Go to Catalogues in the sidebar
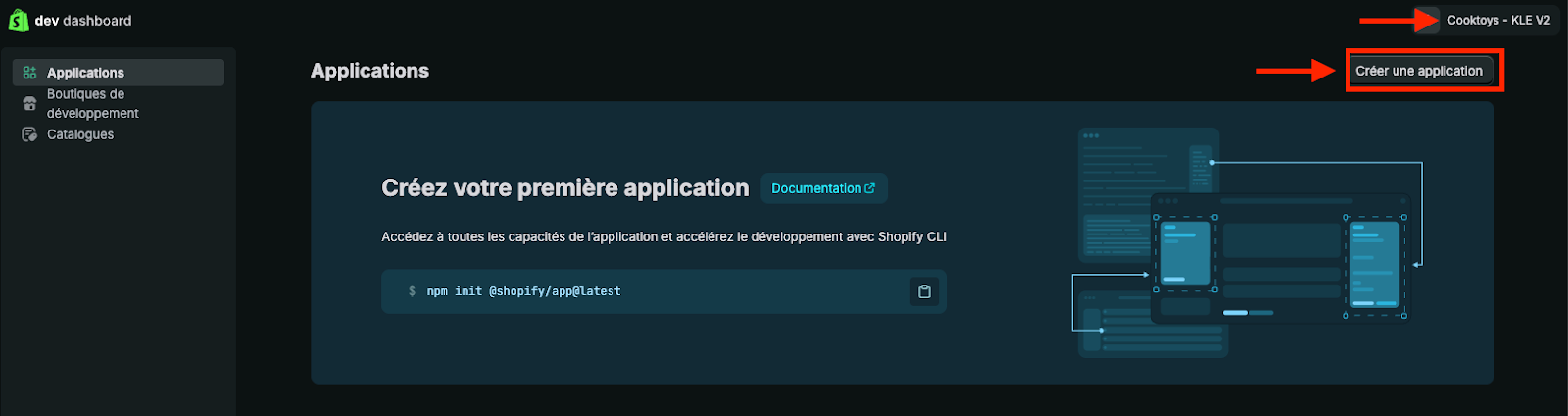Image resolution: width=1568 pixels, height=416 pixels. click(x=80, y=134)
